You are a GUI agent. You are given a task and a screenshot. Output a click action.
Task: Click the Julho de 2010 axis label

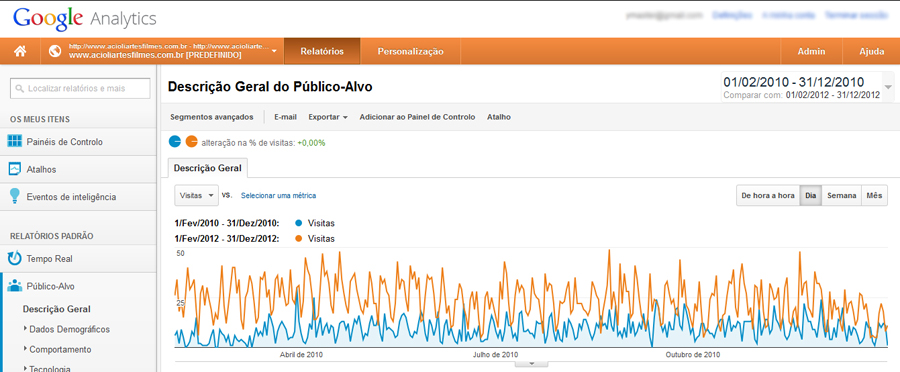point(495,355)
